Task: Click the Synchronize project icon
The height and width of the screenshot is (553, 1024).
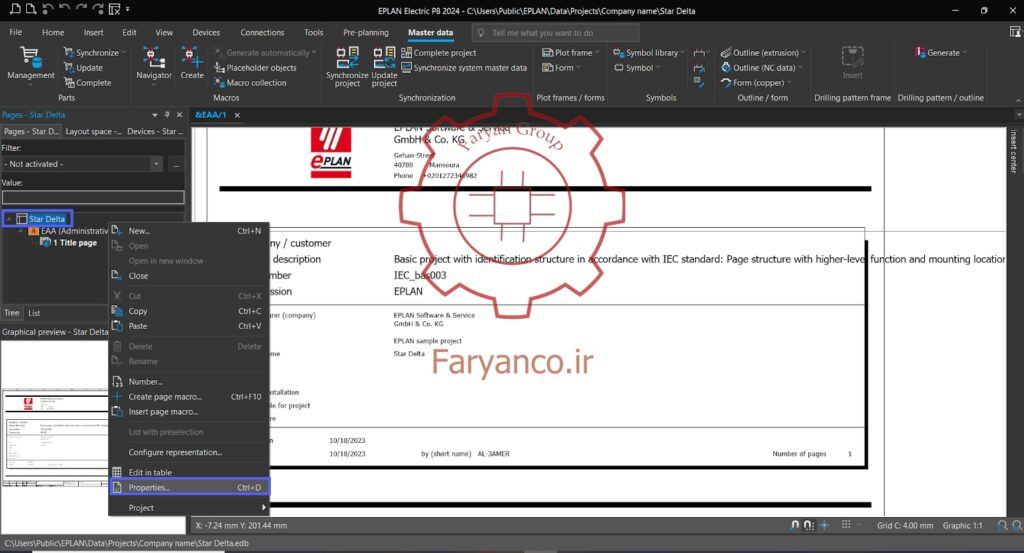Action: click(x=347, y=67)
